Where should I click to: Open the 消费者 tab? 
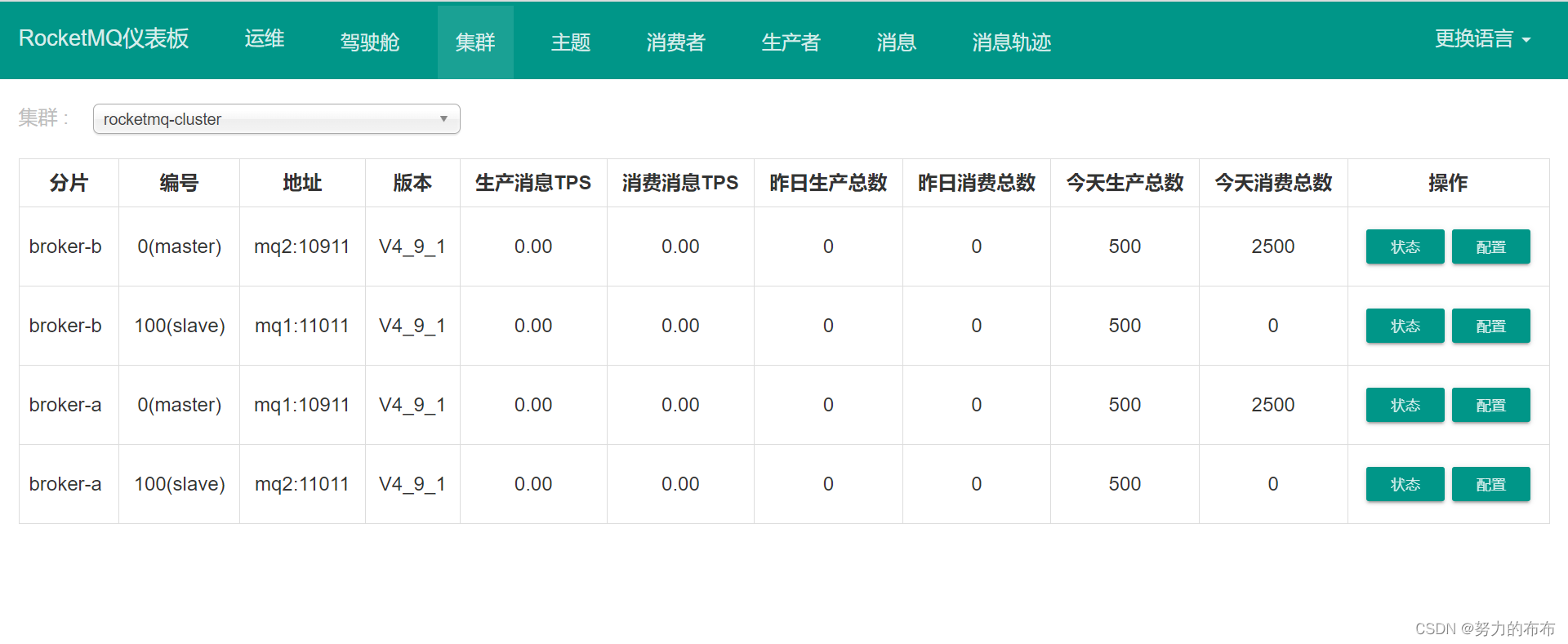pyautogui.click(x=676, y=42)
